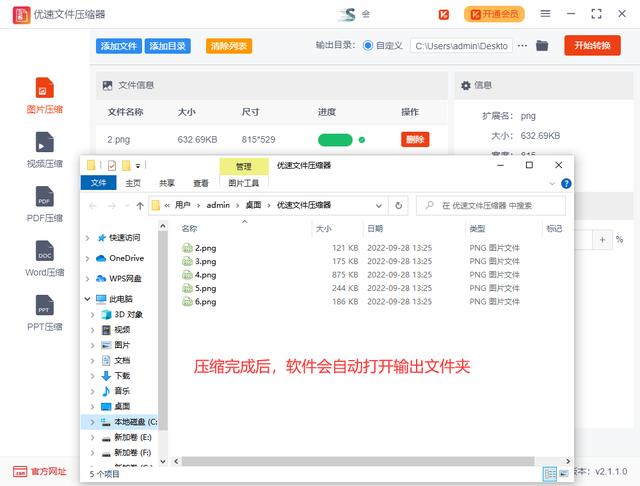Open quick access toolbar customize dropdown

[x=138, y=166]
